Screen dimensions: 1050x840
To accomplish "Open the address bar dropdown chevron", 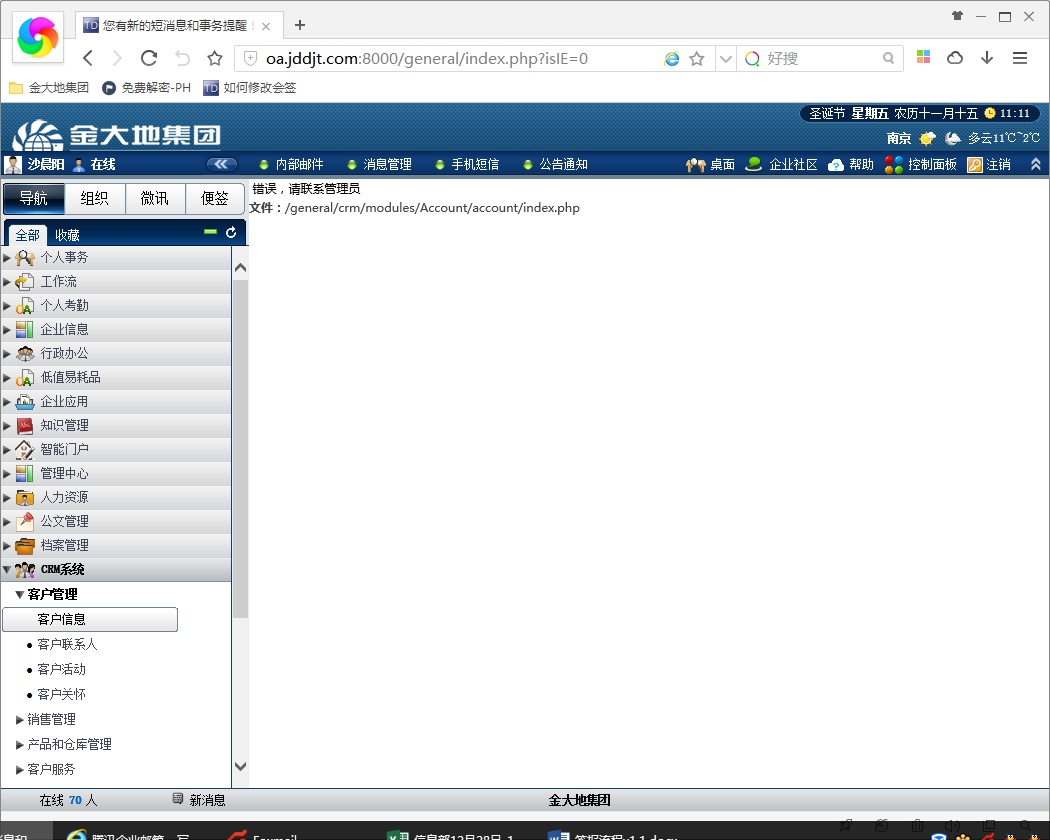I will 726,59.
